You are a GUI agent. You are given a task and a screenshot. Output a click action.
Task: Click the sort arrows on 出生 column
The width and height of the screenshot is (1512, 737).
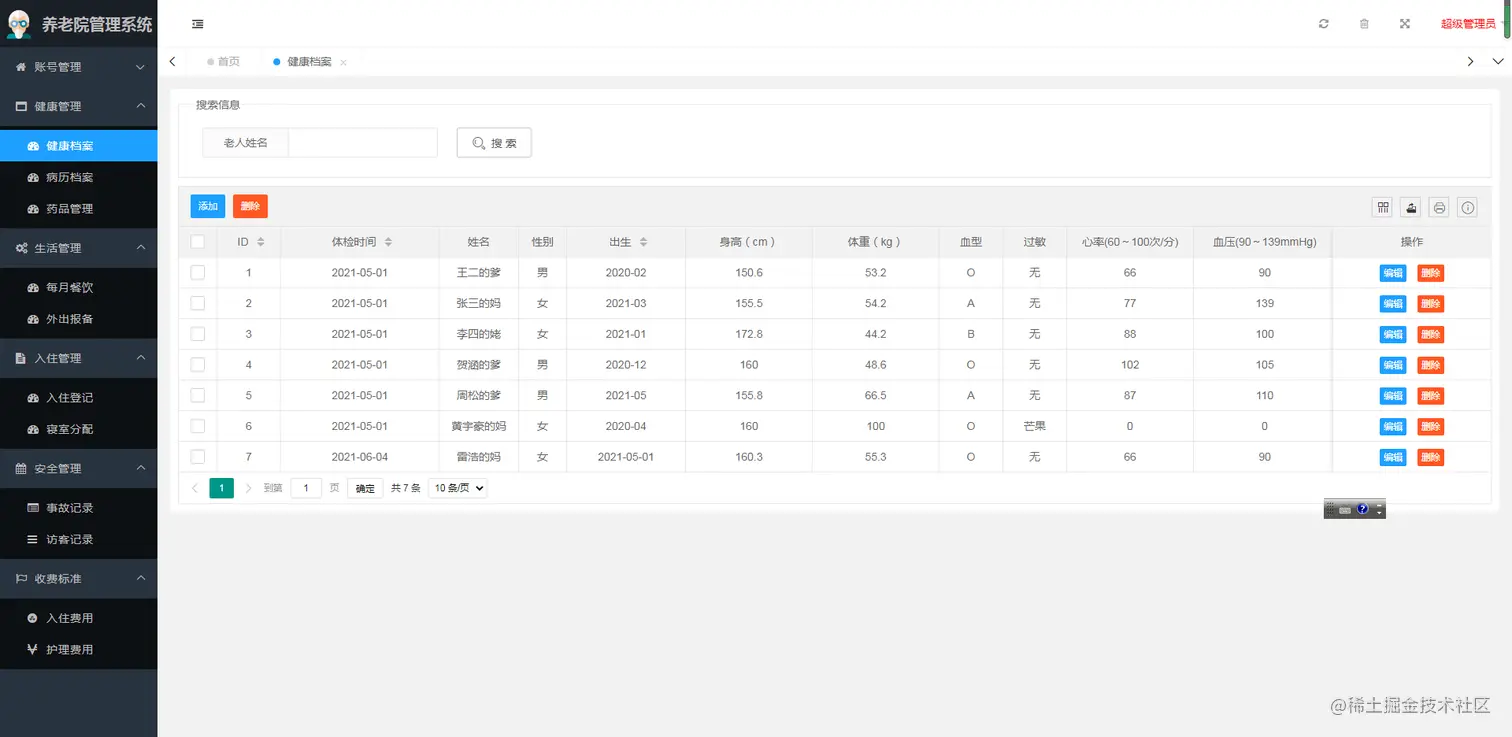pos(643,242)
